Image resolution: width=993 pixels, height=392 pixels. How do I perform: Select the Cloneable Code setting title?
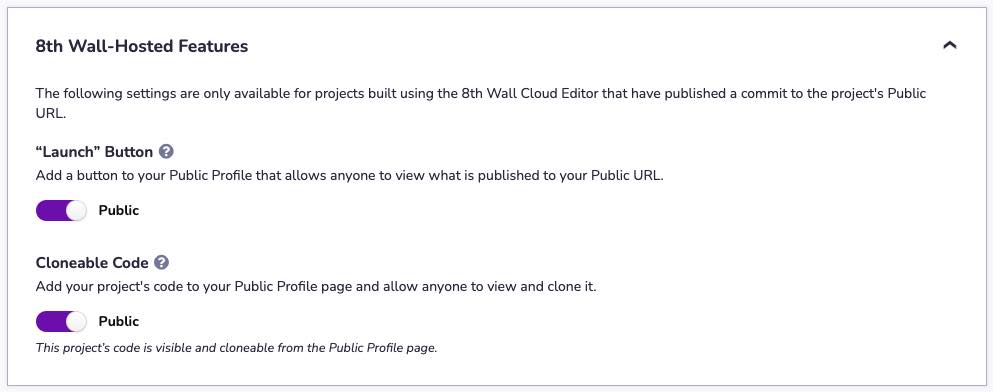92,263
